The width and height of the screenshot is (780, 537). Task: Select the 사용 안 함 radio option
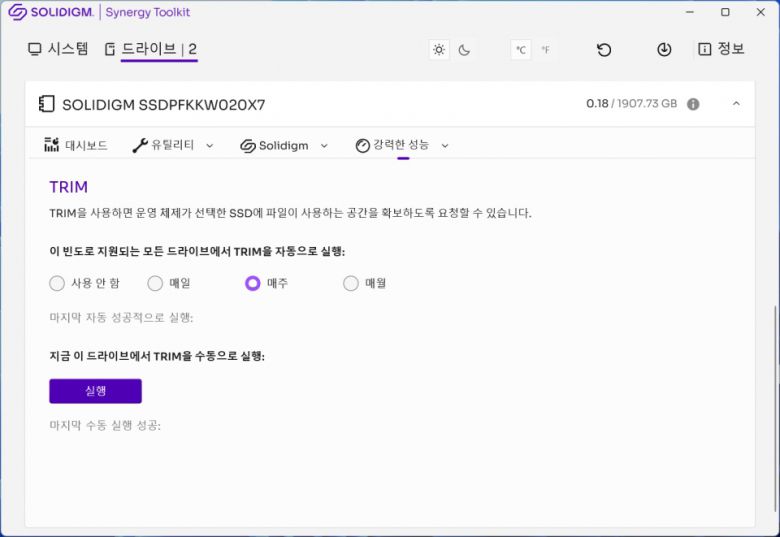(x=57, y=283)
